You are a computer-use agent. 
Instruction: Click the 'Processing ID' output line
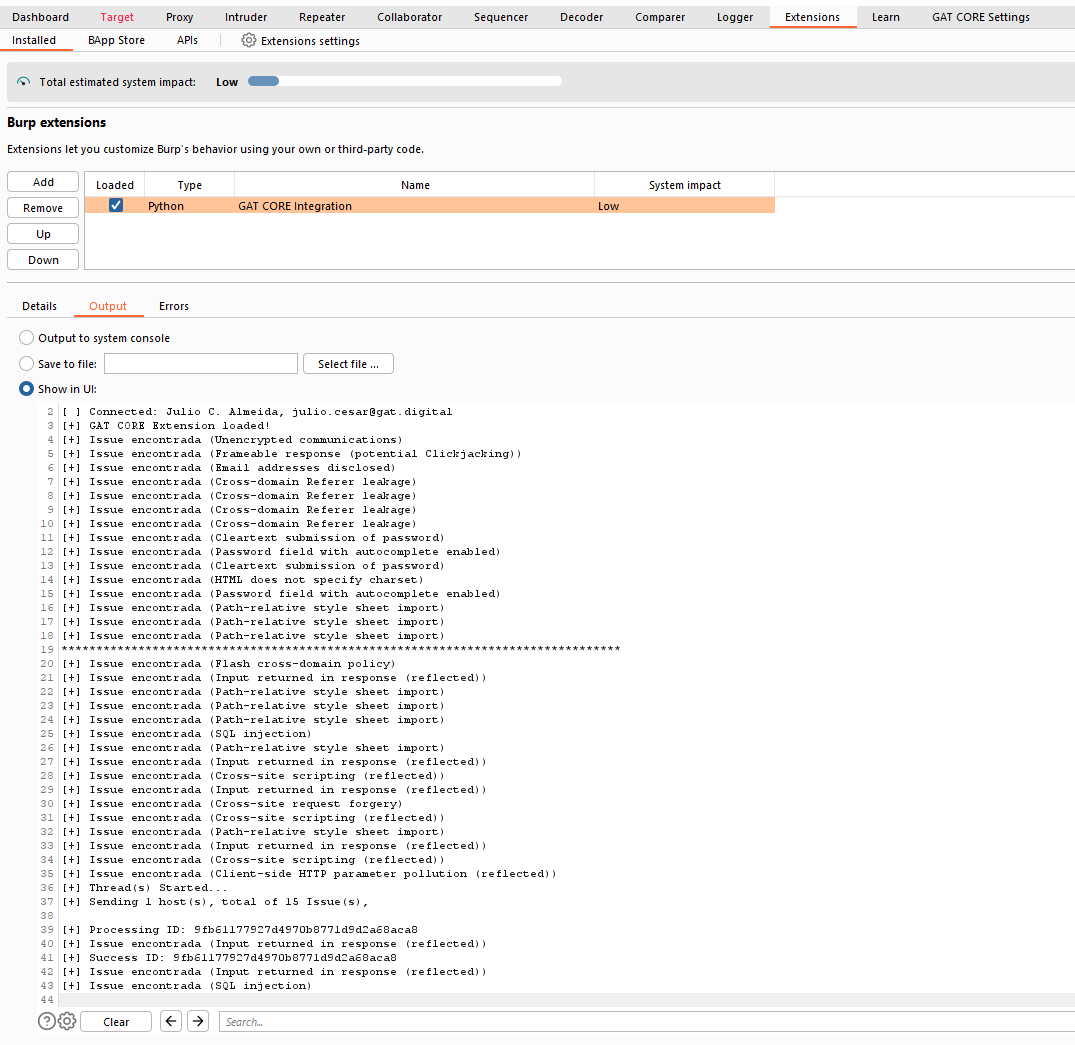(x=240, y=930)
